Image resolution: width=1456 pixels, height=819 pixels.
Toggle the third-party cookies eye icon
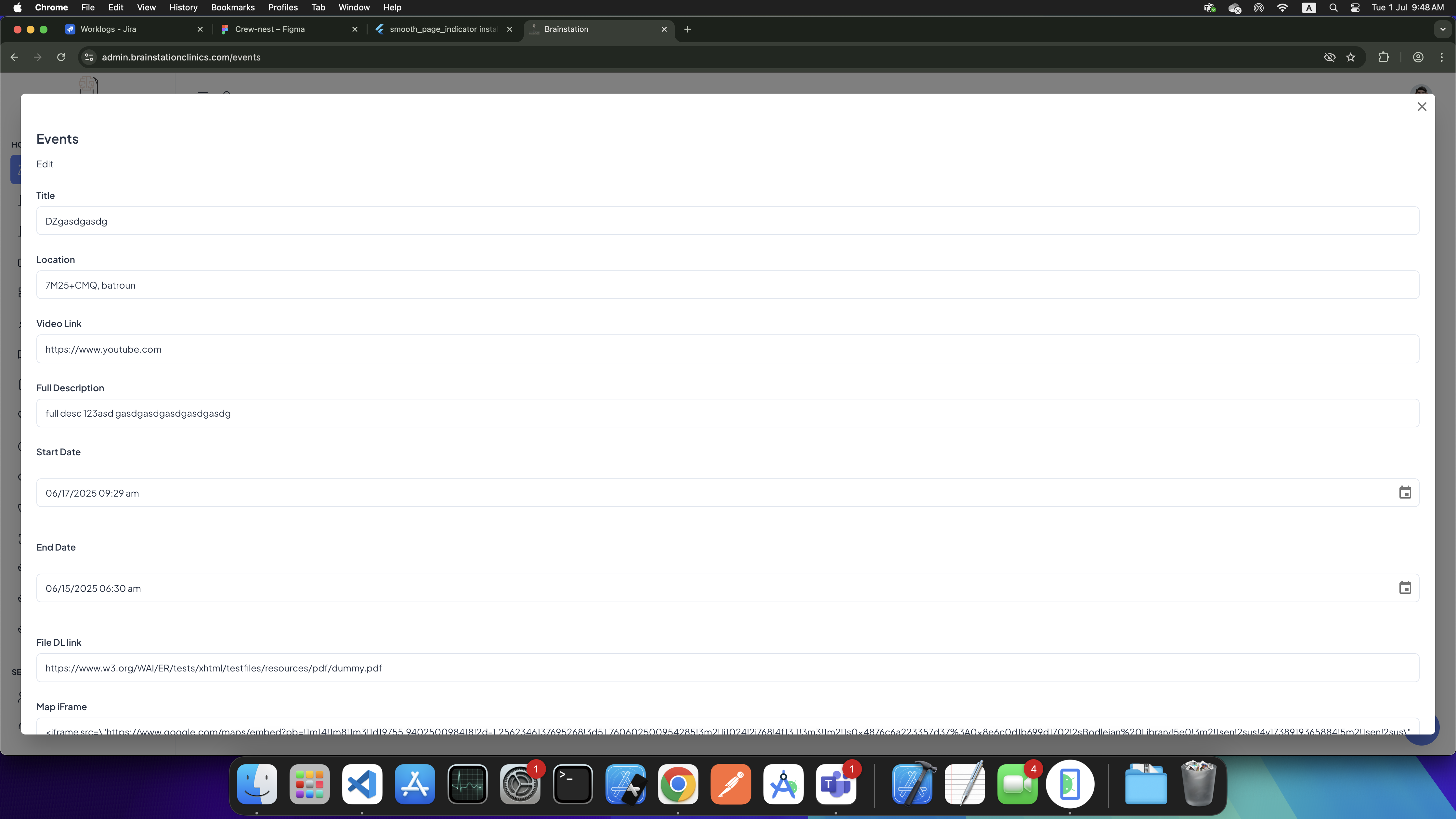tap(1329, 57)
